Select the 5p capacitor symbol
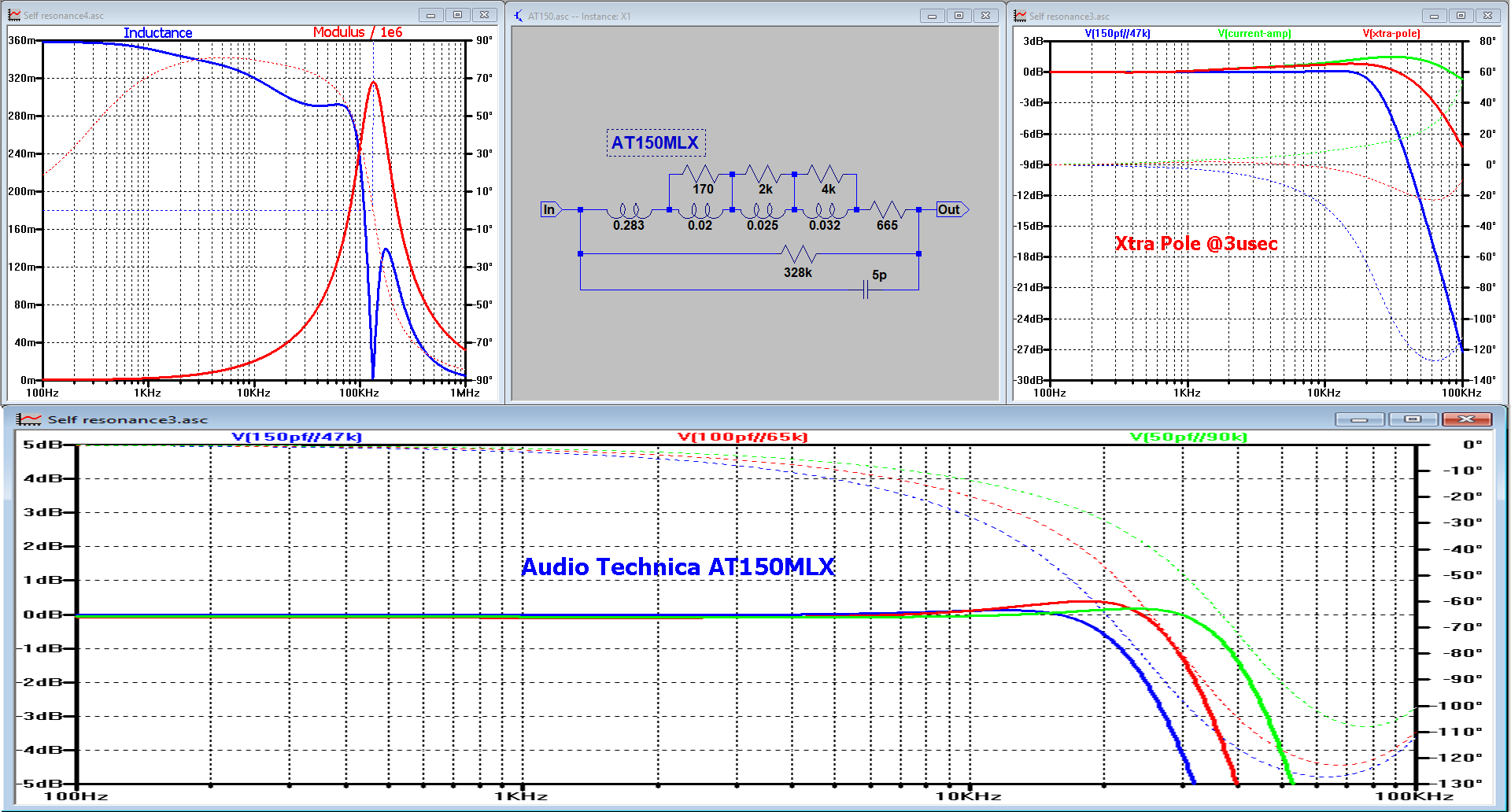The height and width of the screenshot is (812, 1511). point(866,290)
